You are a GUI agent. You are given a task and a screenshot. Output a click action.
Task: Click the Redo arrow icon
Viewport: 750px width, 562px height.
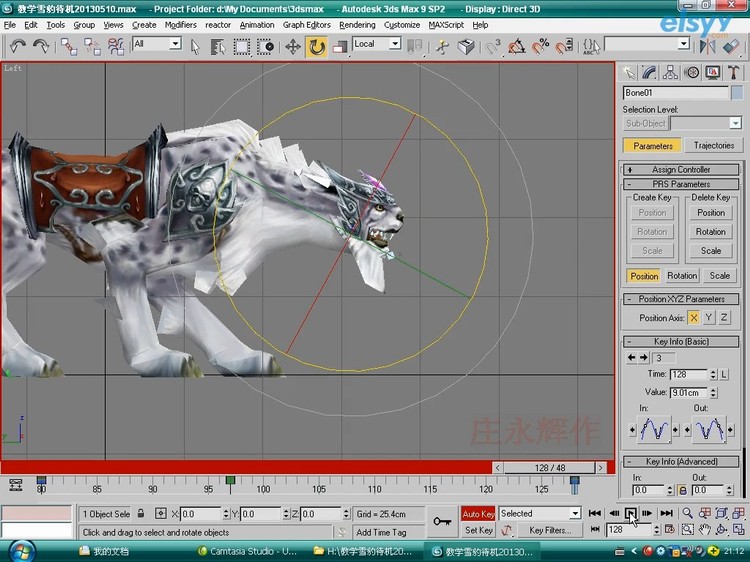click(x=41, y=46)
